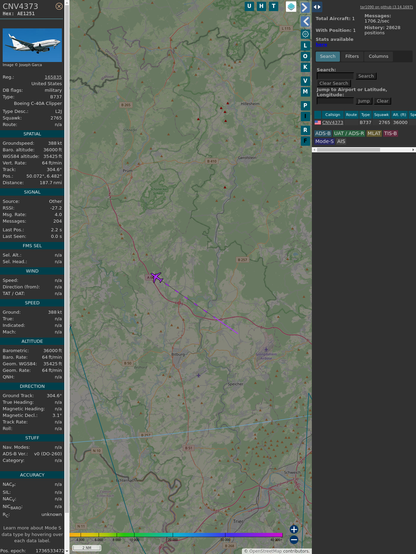Zoom in using plus button
This screenshot has width=416, height=554.
pos(294,529)
